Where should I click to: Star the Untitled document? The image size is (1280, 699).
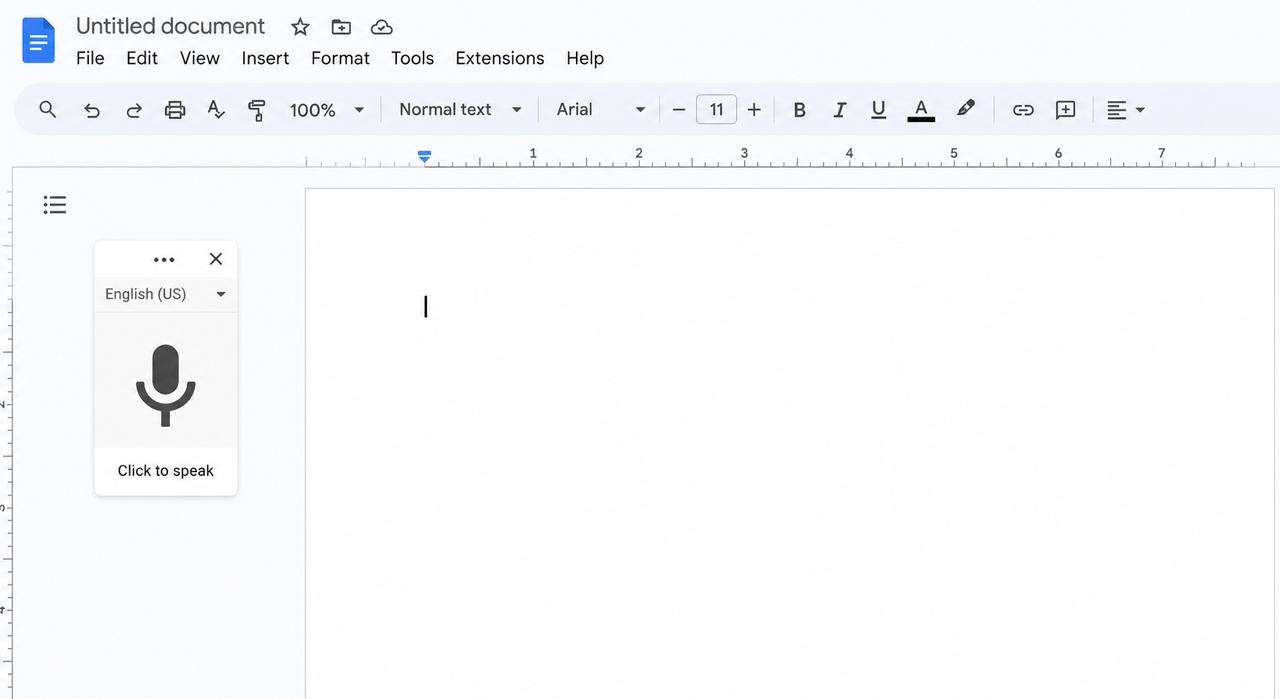tap(300, 27)
